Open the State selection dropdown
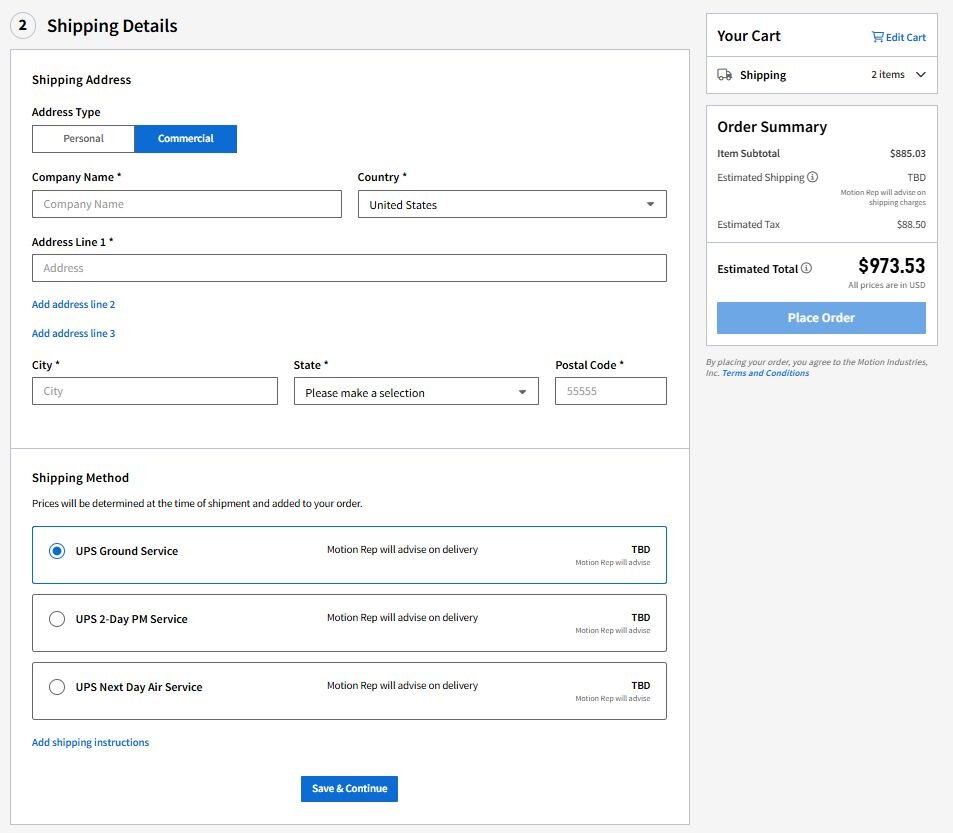This screenshot has height=833, width=953. 416,392
